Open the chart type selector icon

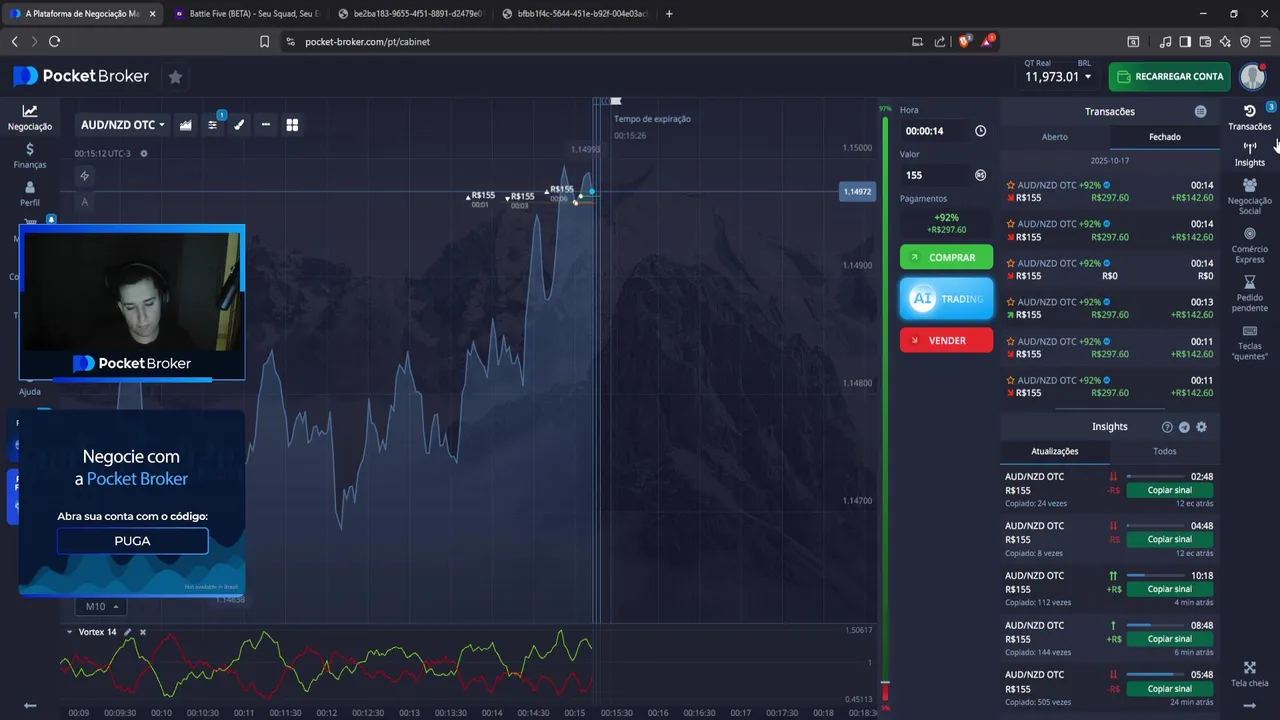[x=186, y=125]
